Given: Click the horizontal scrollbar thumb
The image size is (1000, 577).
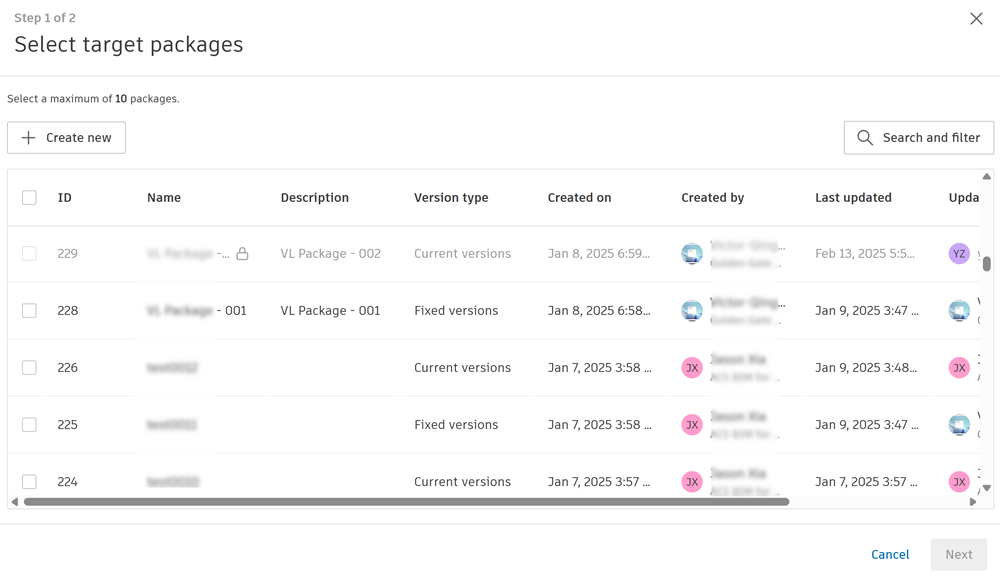Looking at the screenshot, I should click(406, 502).
